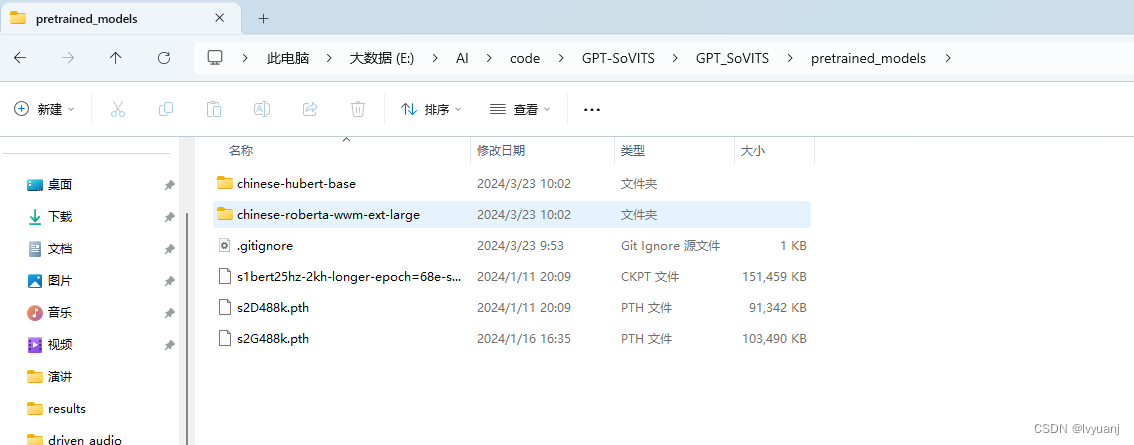
Task: Sort by 修改日期 column header
Action: (x=500, y=151)
